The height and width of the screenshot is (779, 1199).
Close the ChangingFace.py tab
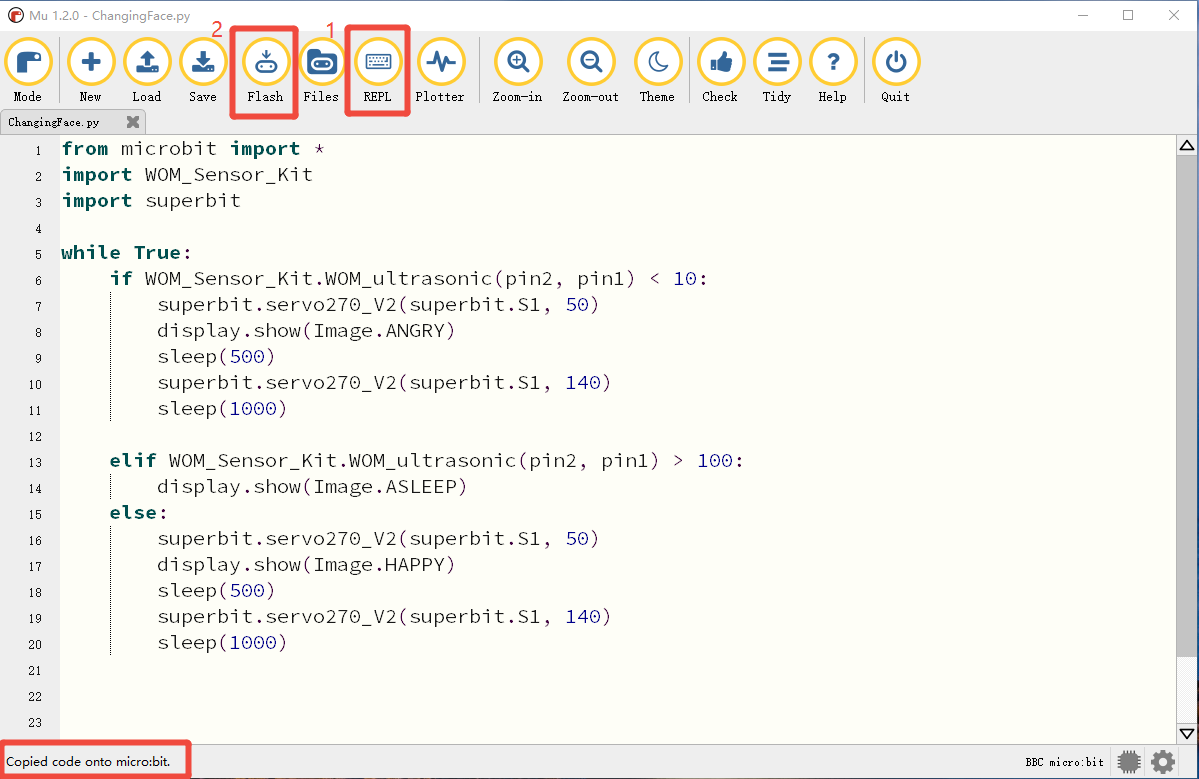pyautogui.click(x=133, y=122)
